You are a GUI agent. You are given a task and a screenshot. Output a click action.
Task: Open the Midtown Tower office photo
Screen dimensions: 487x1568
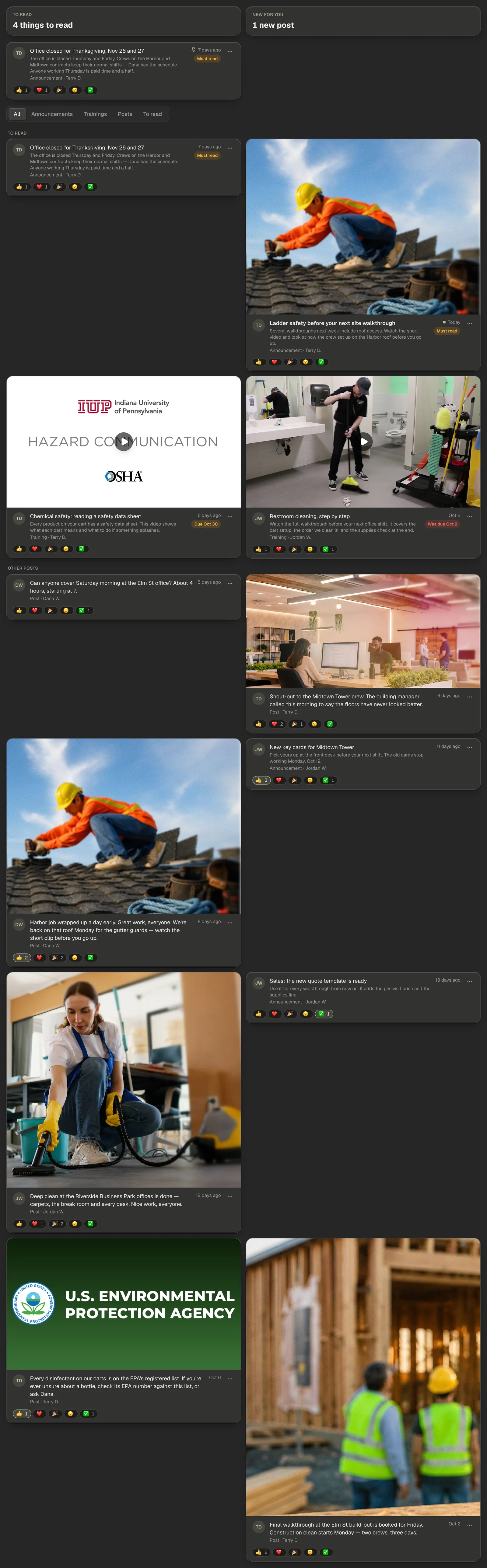click(x=363, y=631)
